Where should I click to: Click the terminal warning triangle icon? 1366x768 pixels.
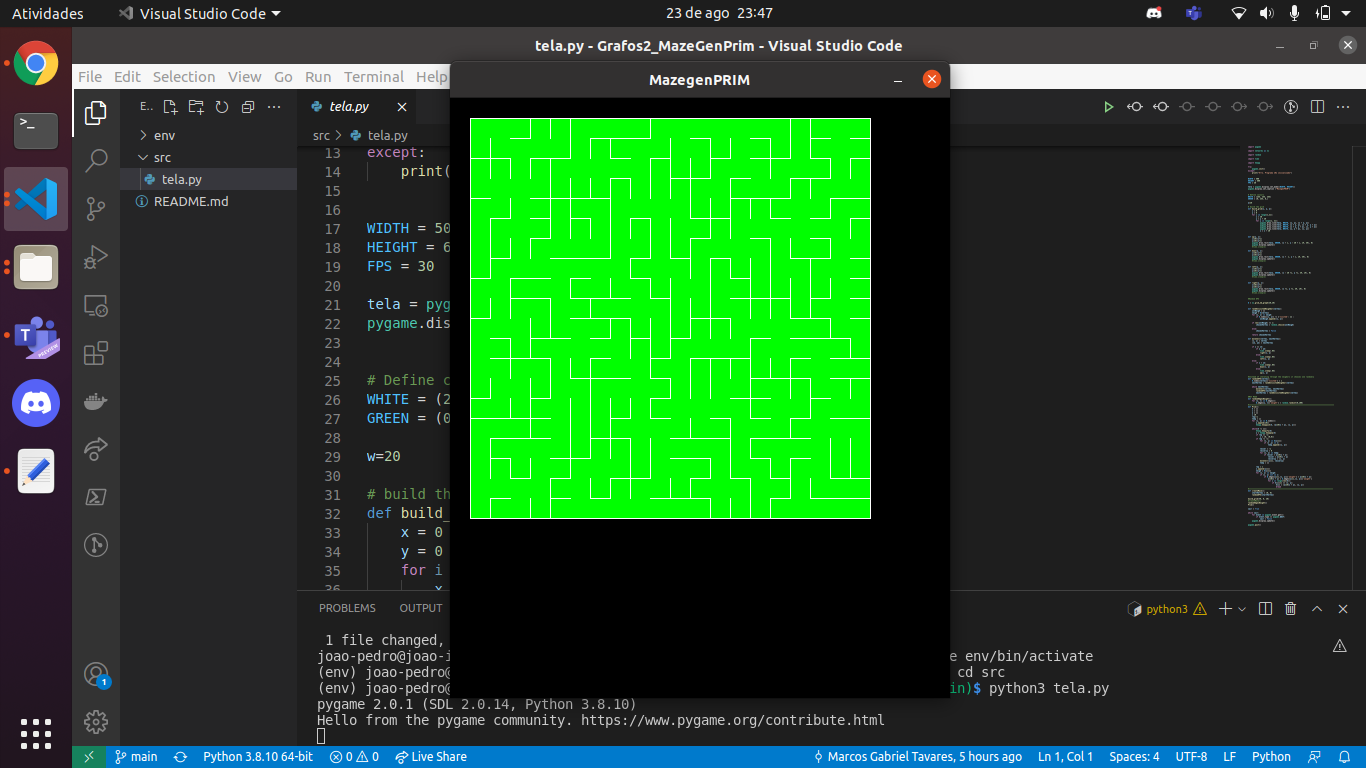tap(1340, 647)
